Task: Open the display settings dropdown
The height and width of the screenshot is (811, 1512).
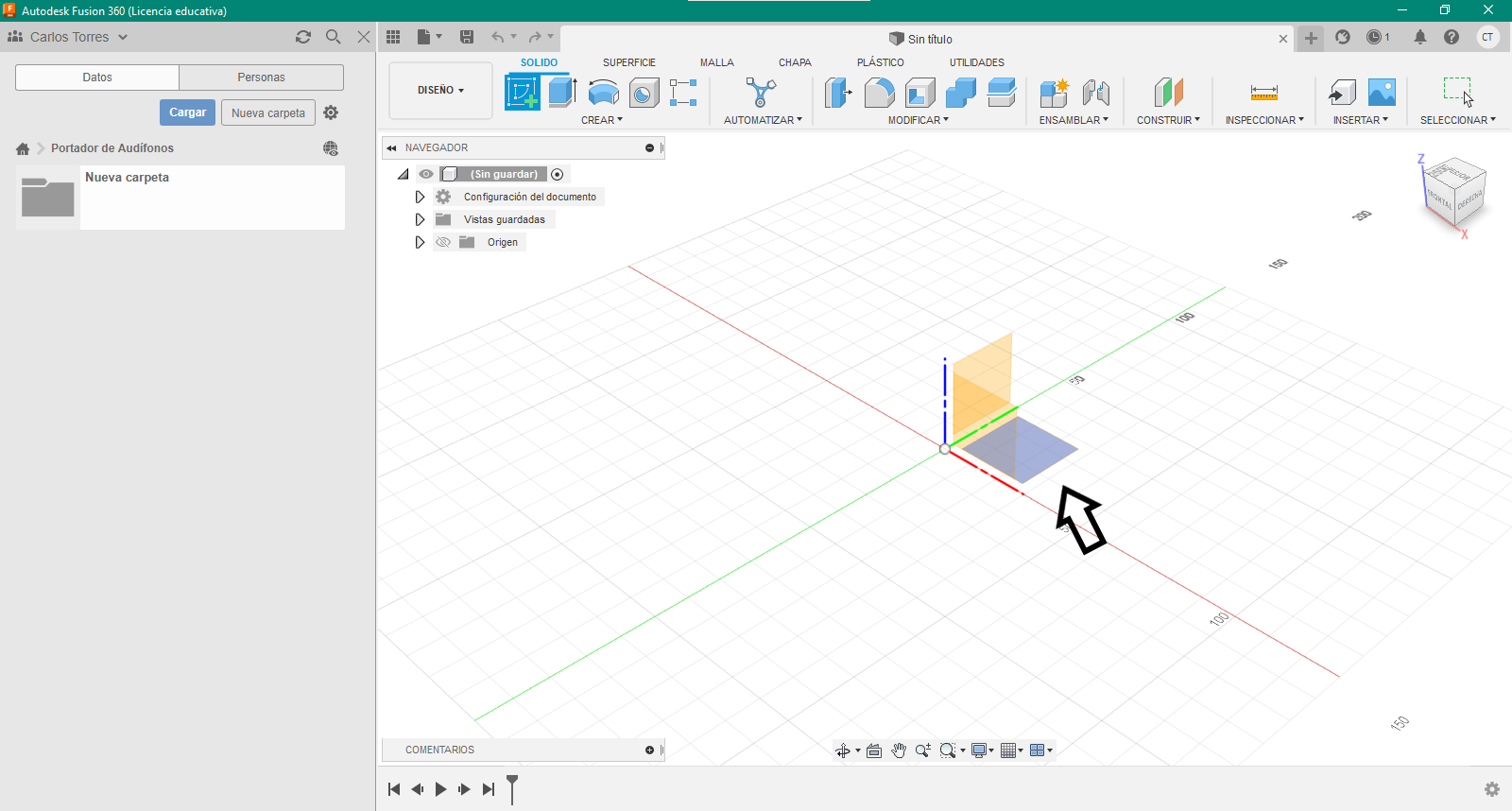Action: coord(983,751)
